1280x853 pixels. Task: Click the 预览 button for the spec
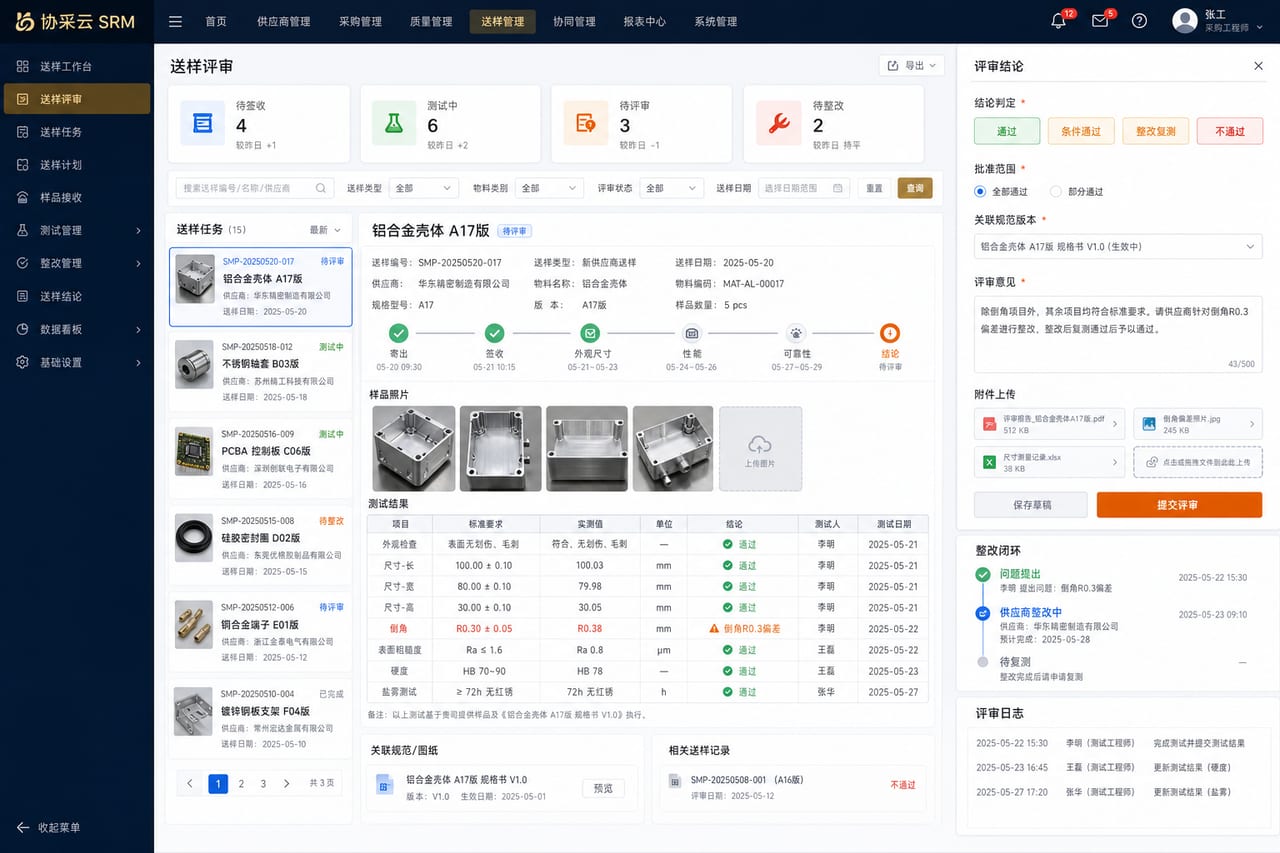pyautogui.click(x=603, y=788)
